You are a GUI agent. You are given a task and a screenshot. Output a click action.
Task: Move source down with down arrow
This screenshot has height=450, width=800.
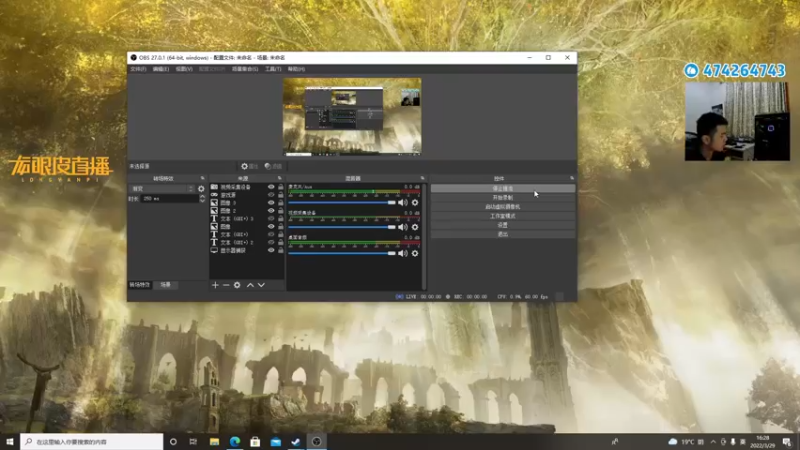click(261, 285)
